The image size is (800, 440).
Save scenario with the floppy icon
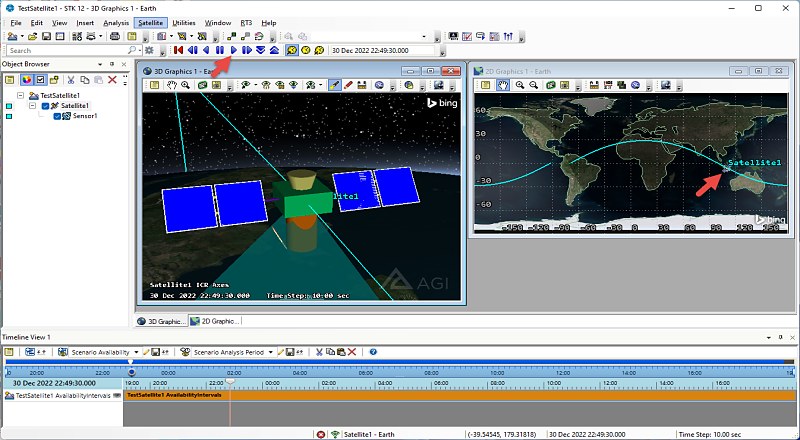click(46, 36)
